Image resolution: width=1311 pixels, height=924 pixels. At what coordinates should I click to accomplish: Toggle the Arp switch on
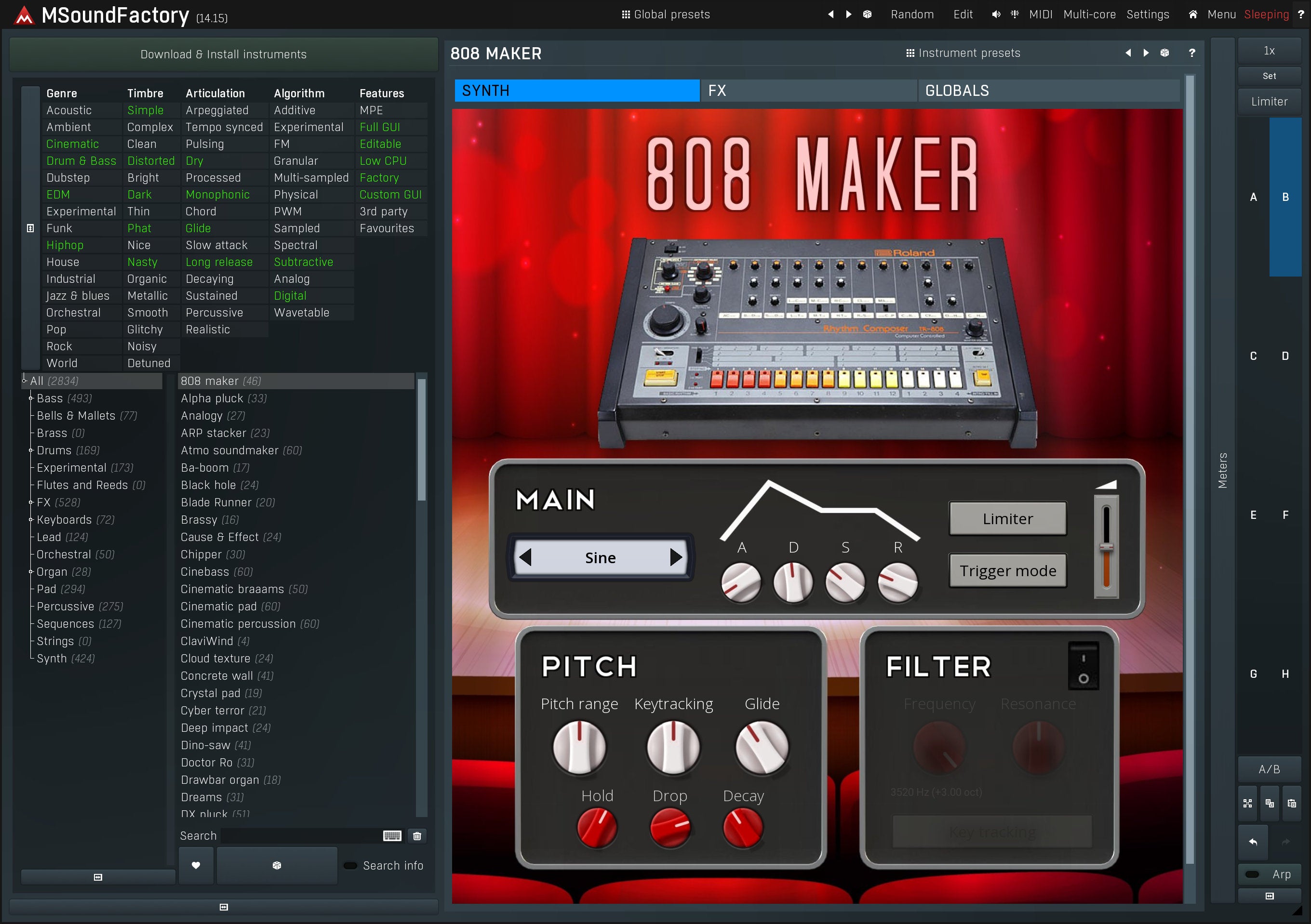1252,874
